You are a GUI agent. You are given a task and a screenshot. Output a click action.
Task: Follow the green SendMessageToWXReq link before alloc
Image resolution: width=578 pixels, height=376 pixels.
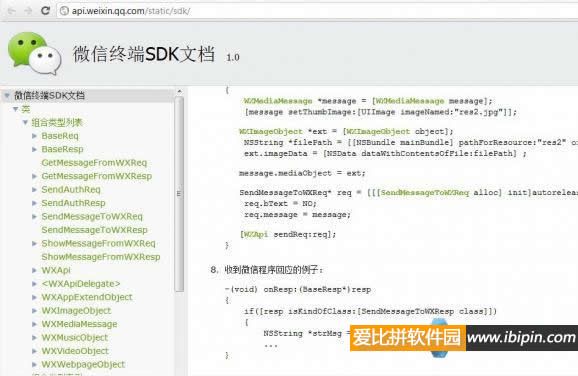425,192
